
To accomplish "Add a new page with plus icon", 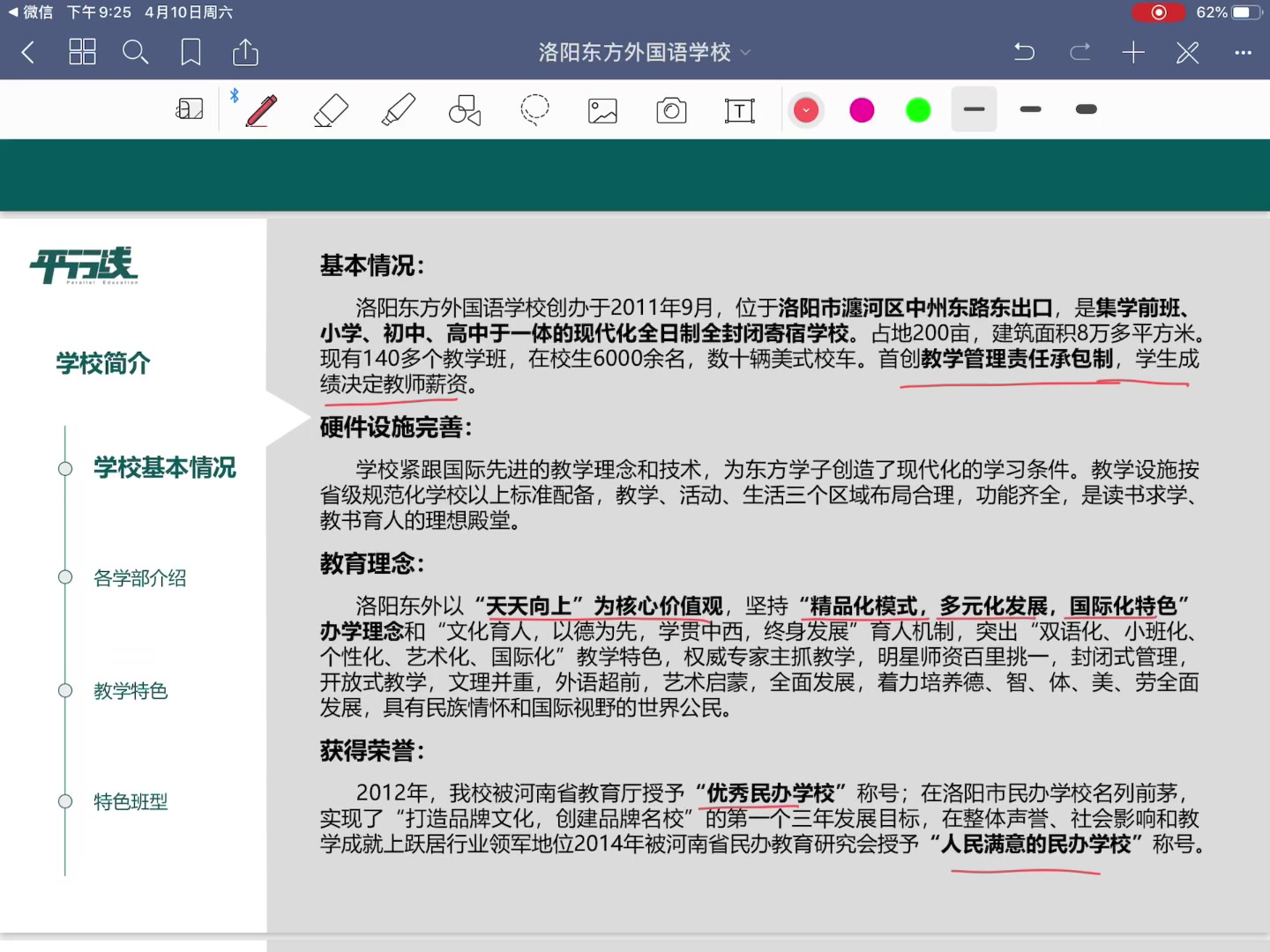I will click(x=1133, y=52).
